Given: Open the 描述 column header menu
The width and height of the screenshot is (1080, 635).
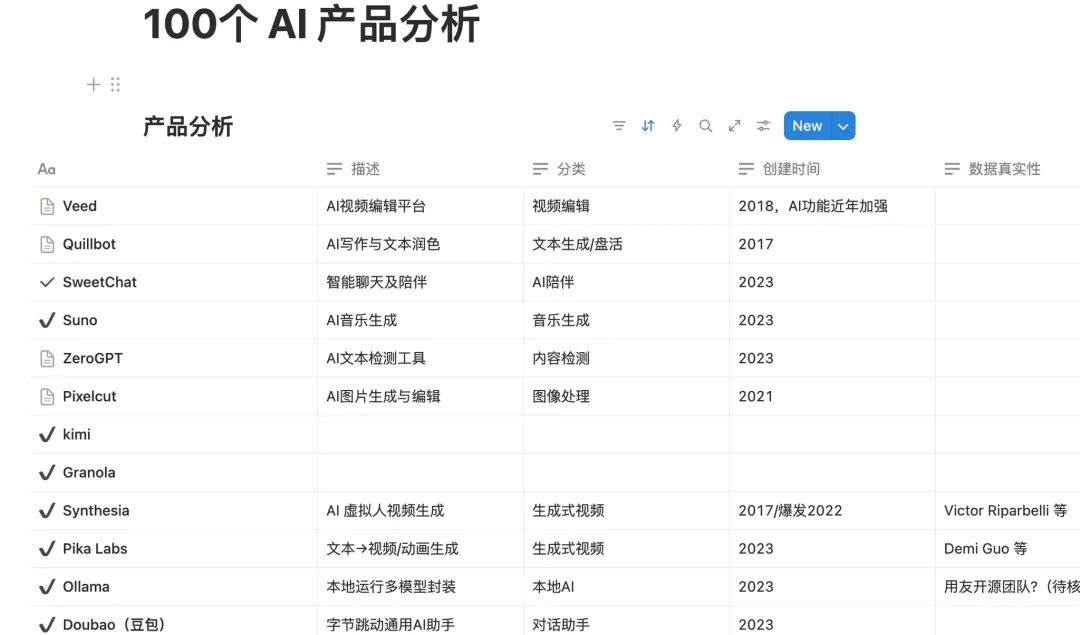Looking at the screenshot, I should click(365, 169).
